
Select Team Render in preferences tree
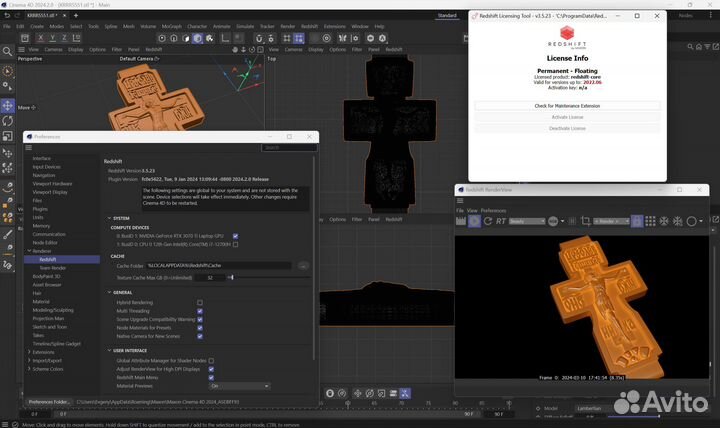coord(52,268)
